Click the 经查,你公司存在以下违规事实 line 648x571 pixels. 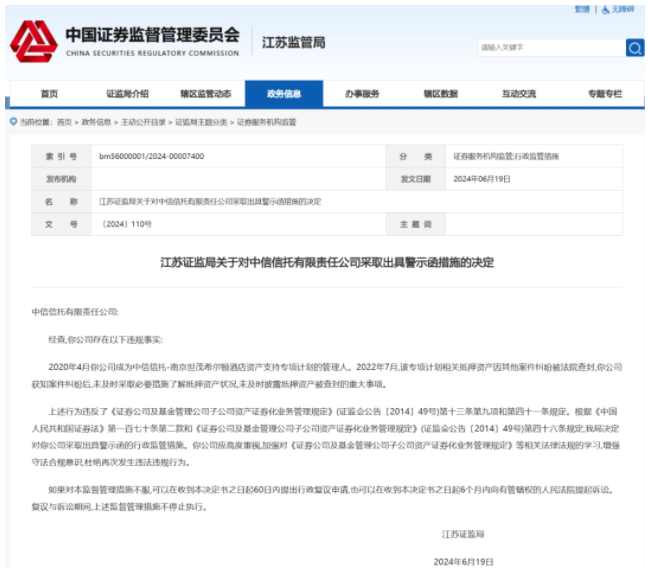pos(105,340)
